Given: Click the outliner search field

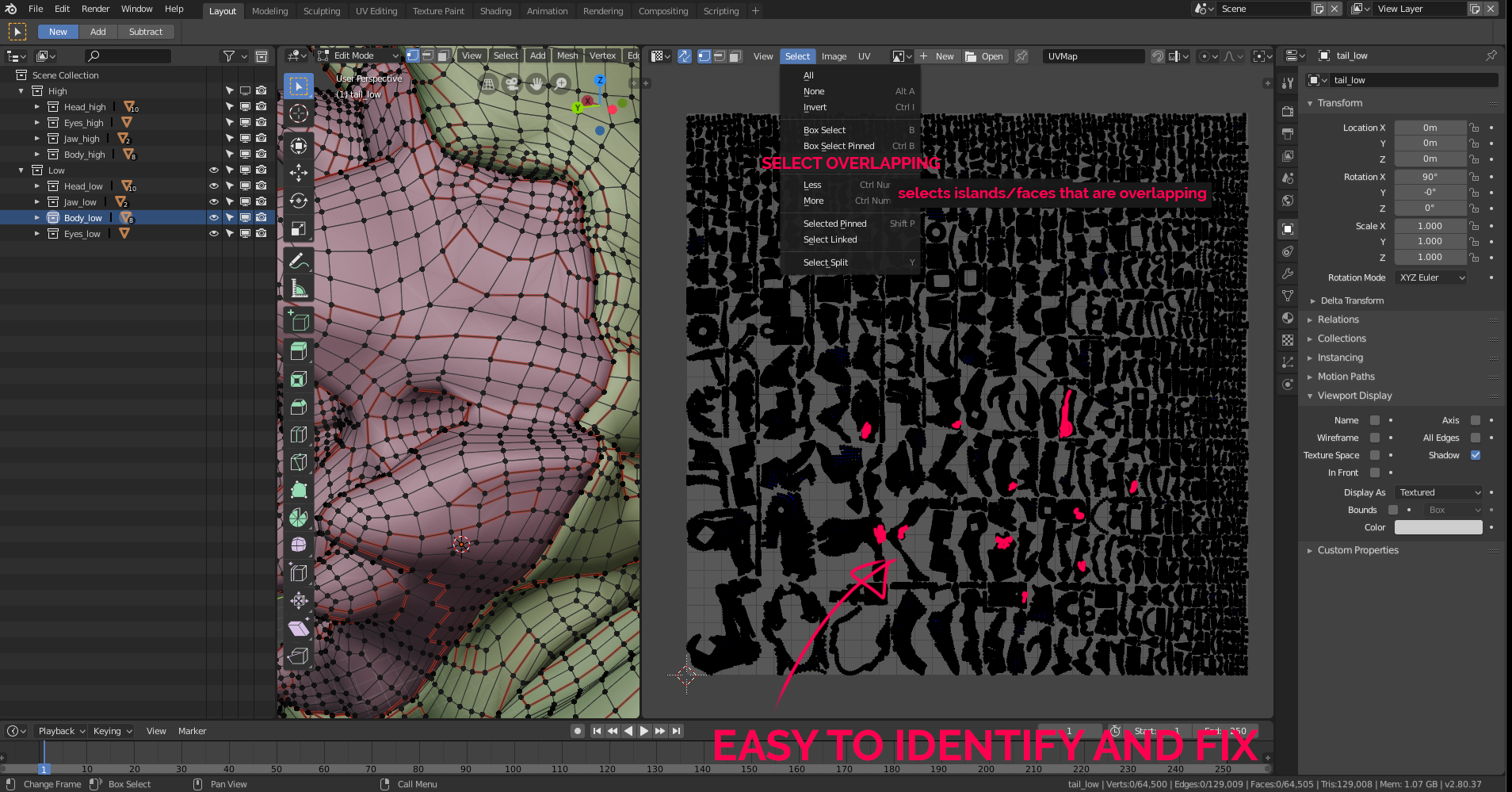Looking at the screenshot, I should click(x=128, y=56).
